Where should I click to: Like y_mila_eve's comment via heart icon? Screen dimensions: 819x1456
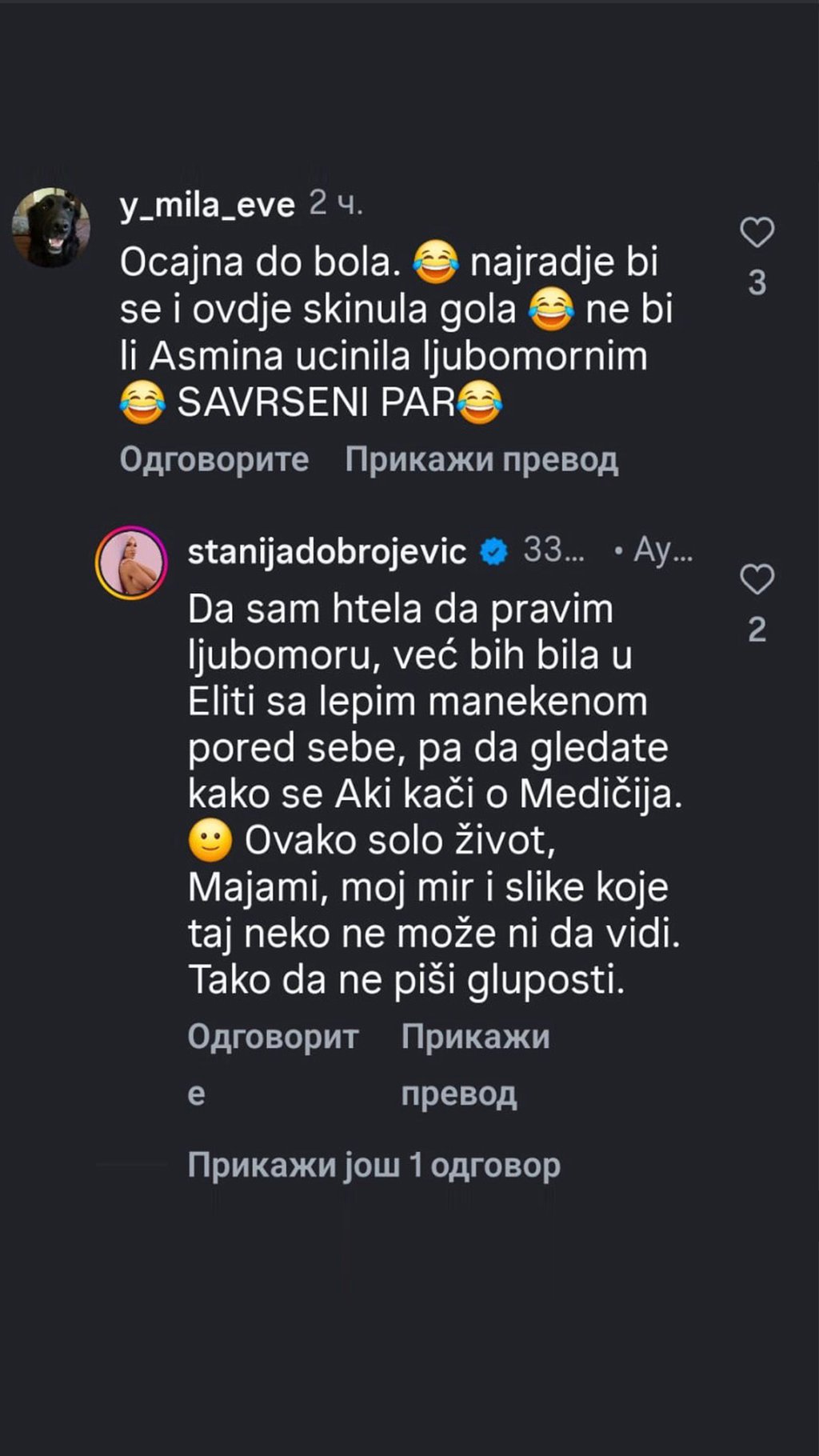(x=758, y=232)
